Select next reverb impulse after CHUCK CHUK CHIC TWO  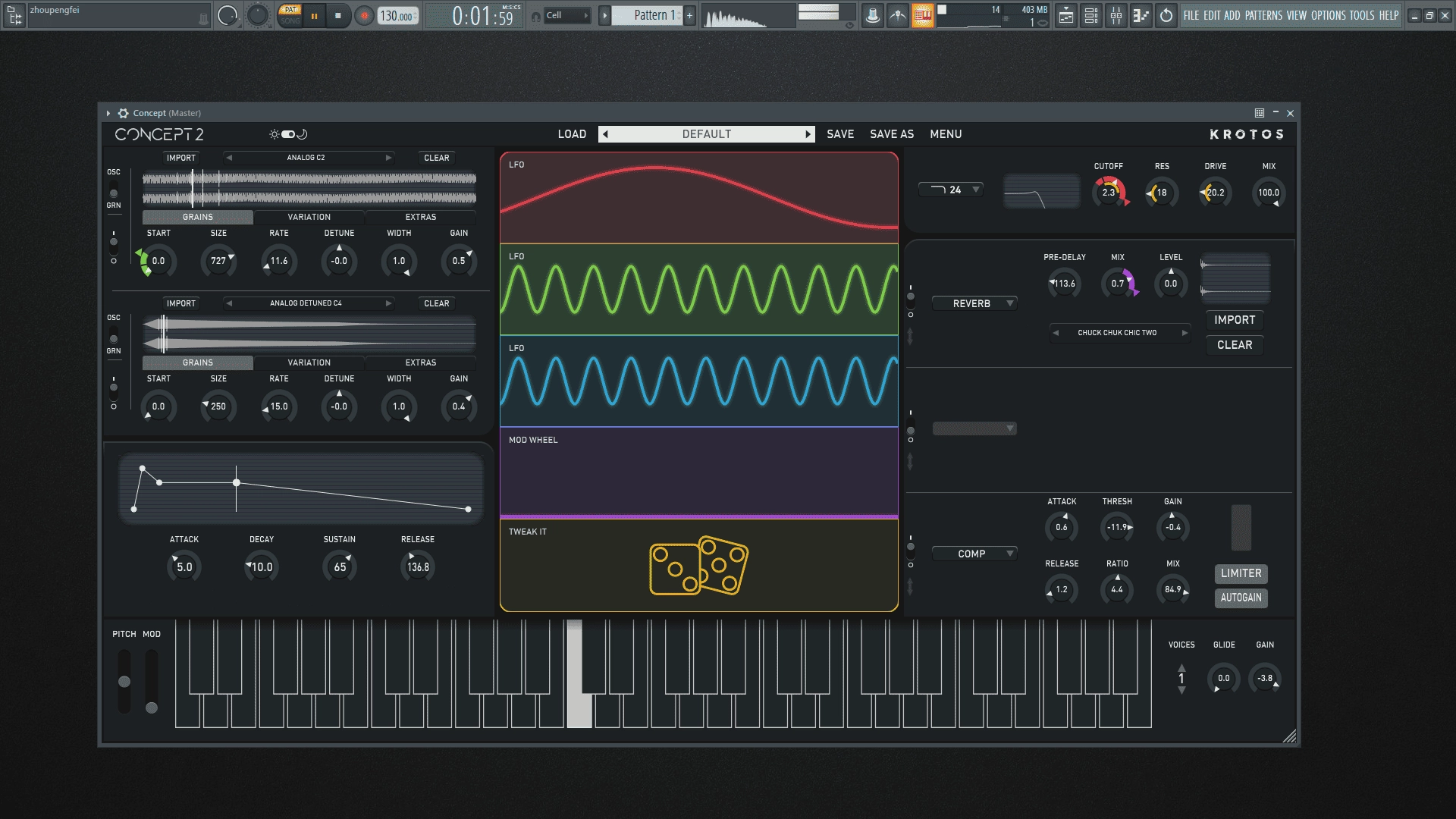(1185, 333)
